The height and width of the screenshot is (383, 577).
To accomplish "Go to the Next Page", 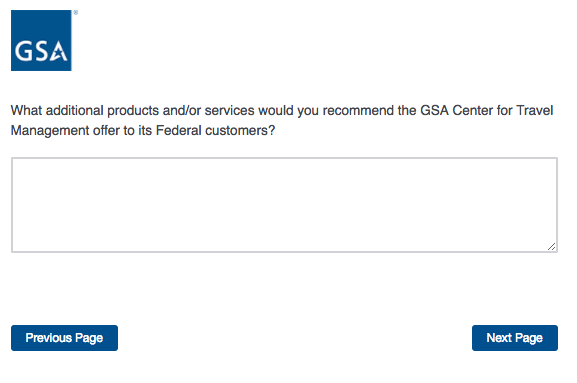I will [x=514, y=338].
